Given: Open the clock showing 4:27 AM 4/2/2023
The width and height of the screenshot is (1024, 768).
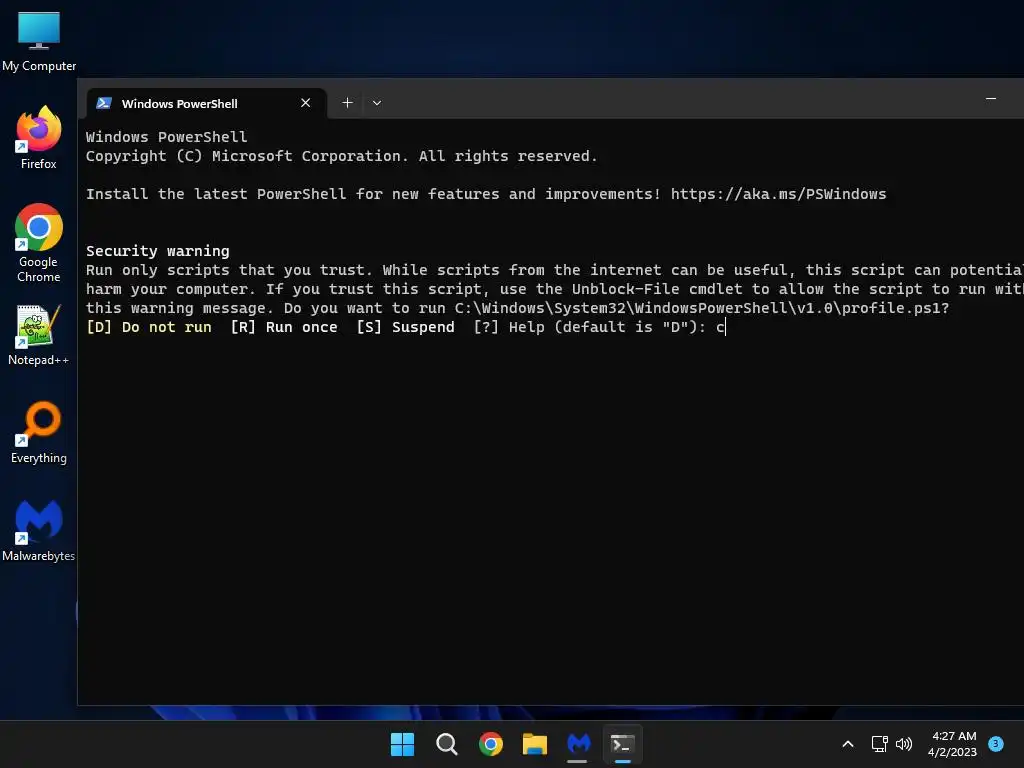Looking at the screenshot, I should pos(952,744).
